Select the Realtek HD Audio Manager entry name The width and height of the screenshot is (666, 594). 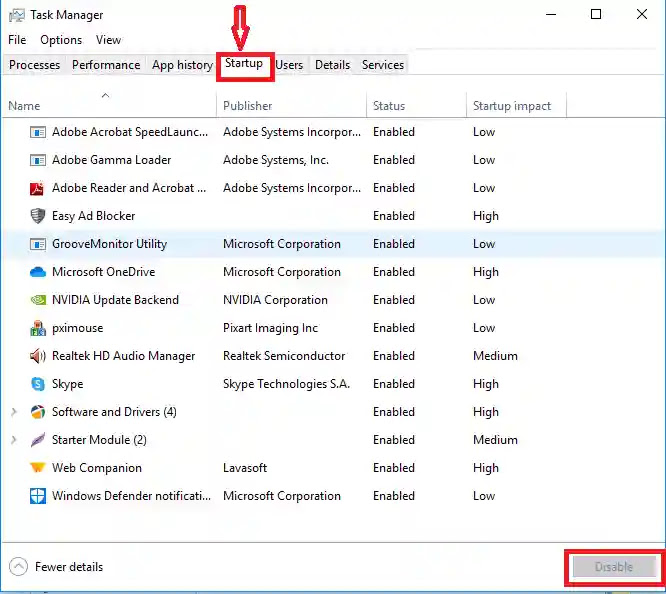(124, 356)
